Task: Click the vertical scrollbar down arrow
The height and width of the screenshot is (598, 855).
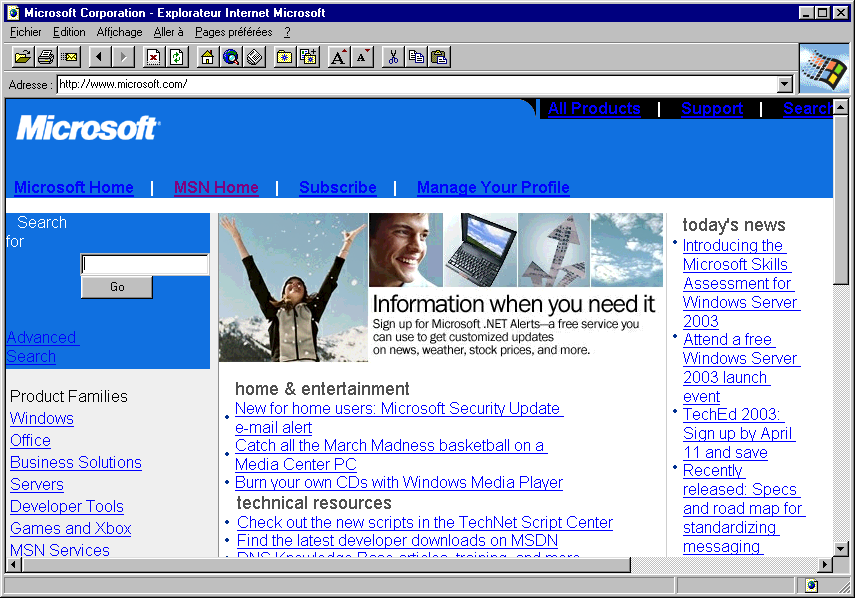Action: pyautogui.click(x=841, y=548)
